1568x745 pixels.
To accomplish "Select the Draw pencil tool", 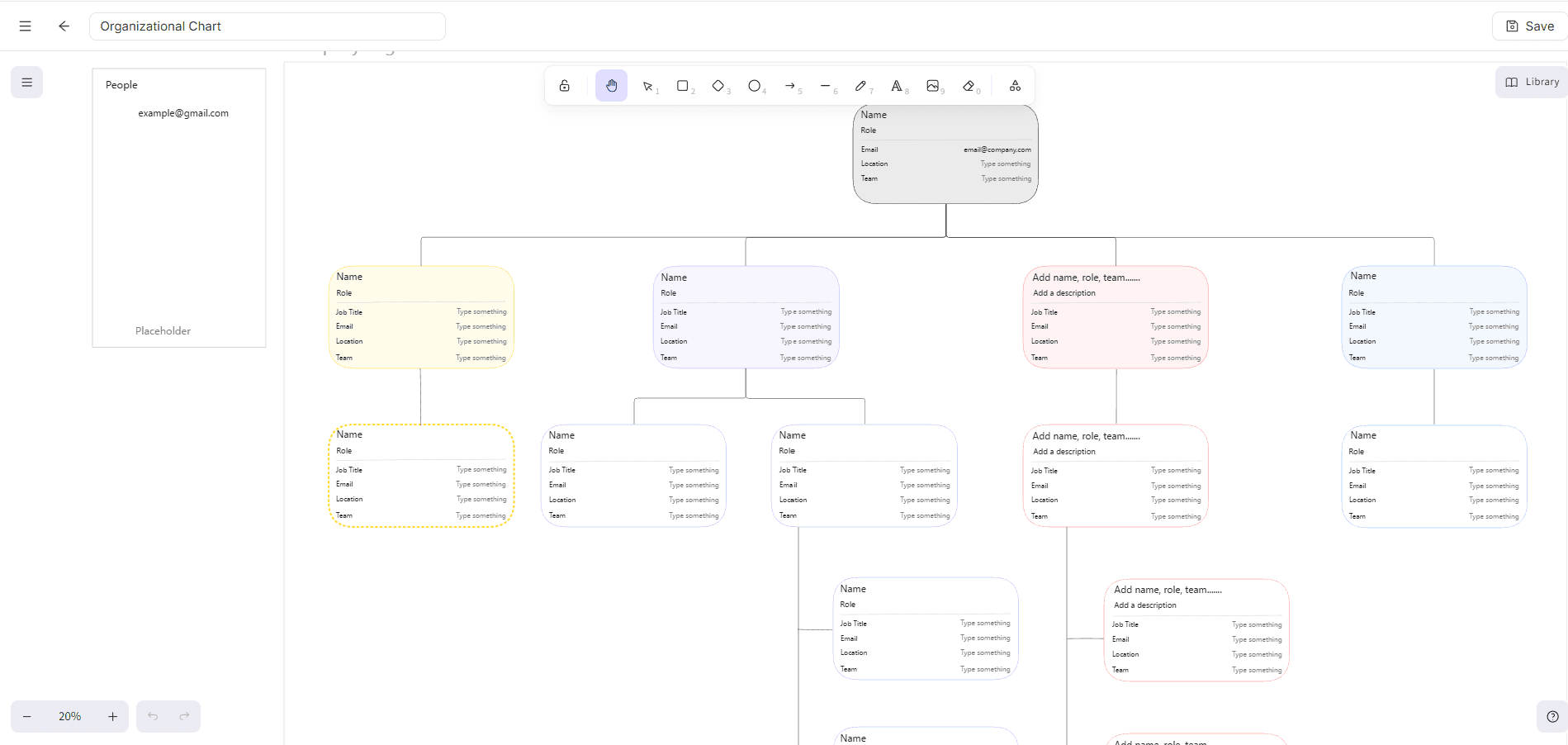I will (861, 86).
